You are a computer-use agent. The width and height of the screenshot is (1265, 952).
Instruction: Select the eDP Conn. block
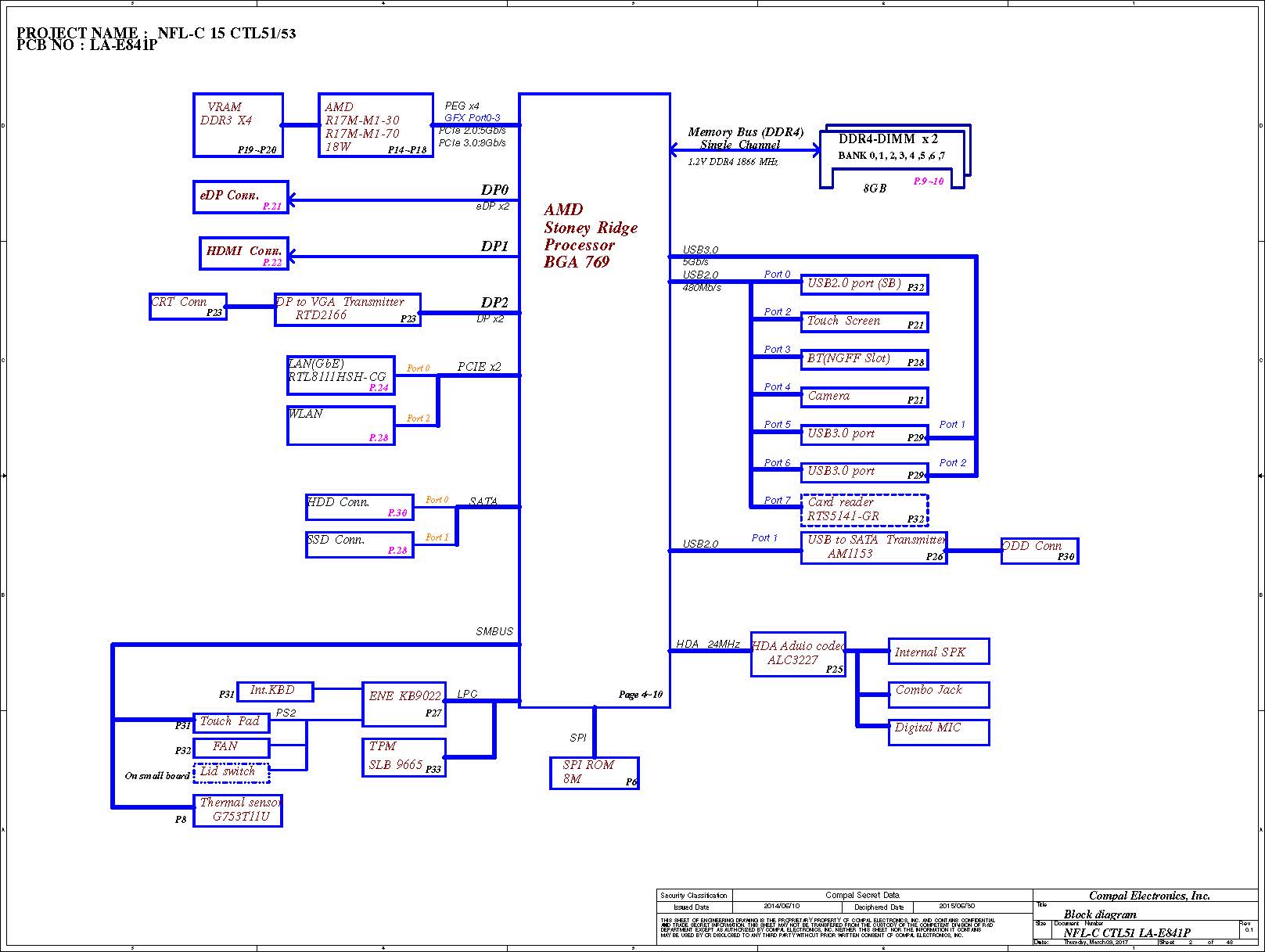click(241, 197)
